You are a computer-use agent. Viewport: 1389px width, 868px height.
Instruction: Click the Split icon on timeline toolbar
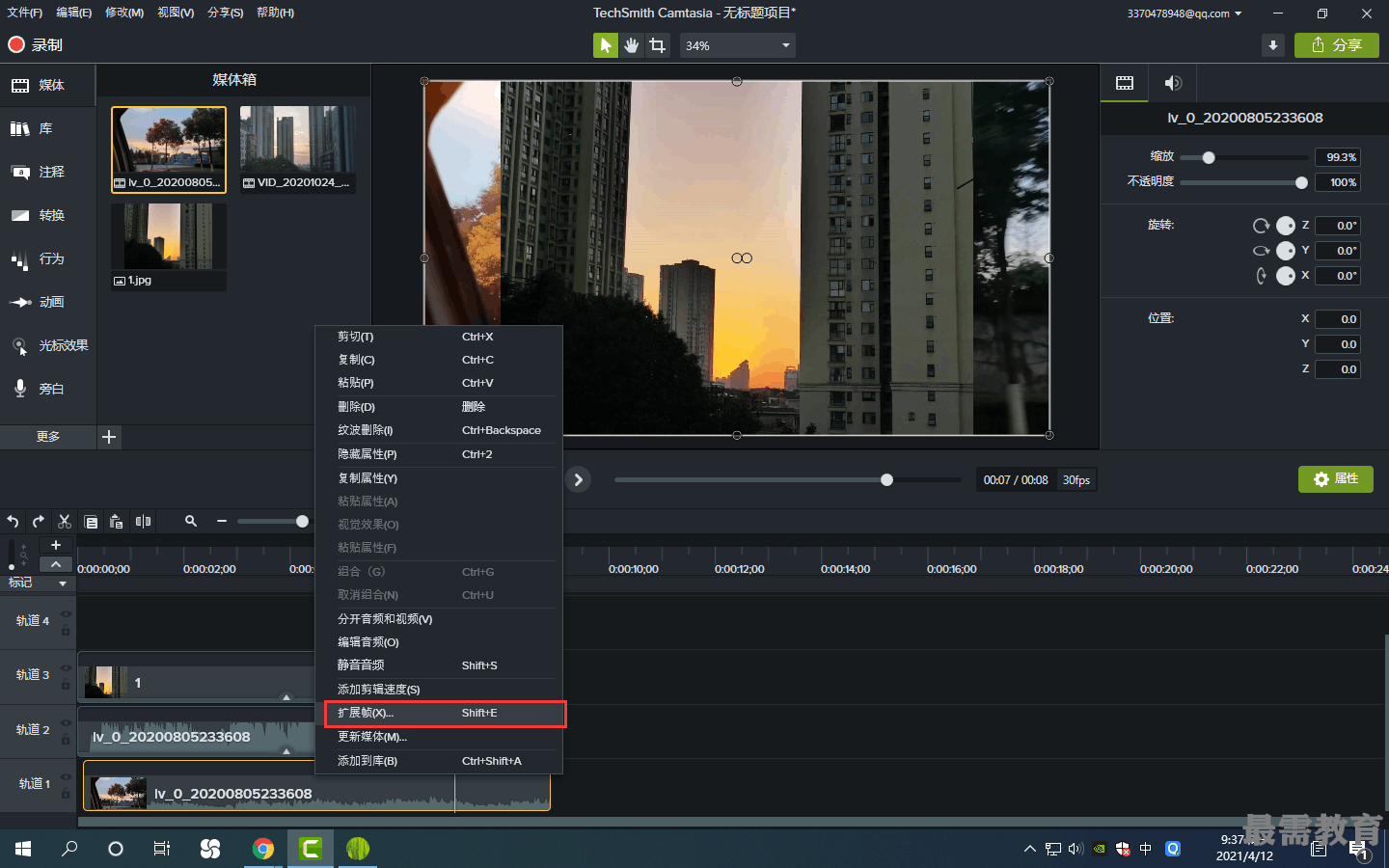tap(143, 522)
